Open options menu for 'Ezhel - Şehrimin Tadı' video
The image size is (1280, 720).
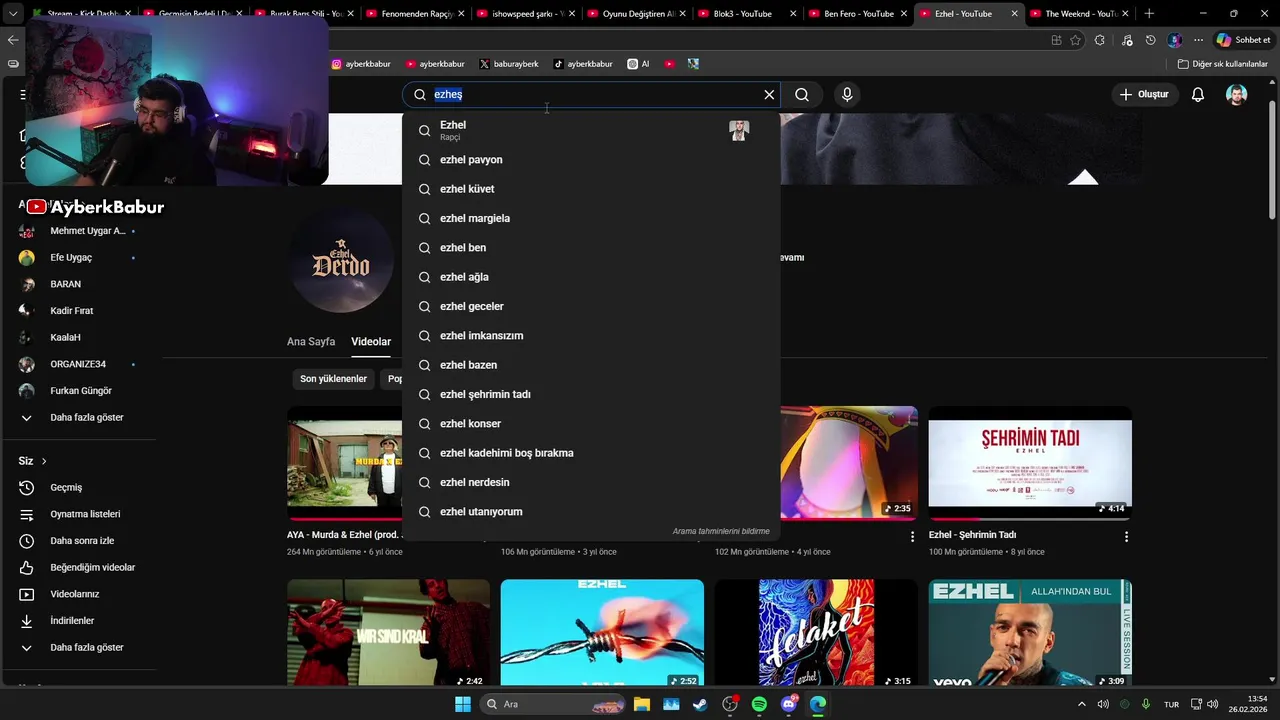(x=1126, y=537)
